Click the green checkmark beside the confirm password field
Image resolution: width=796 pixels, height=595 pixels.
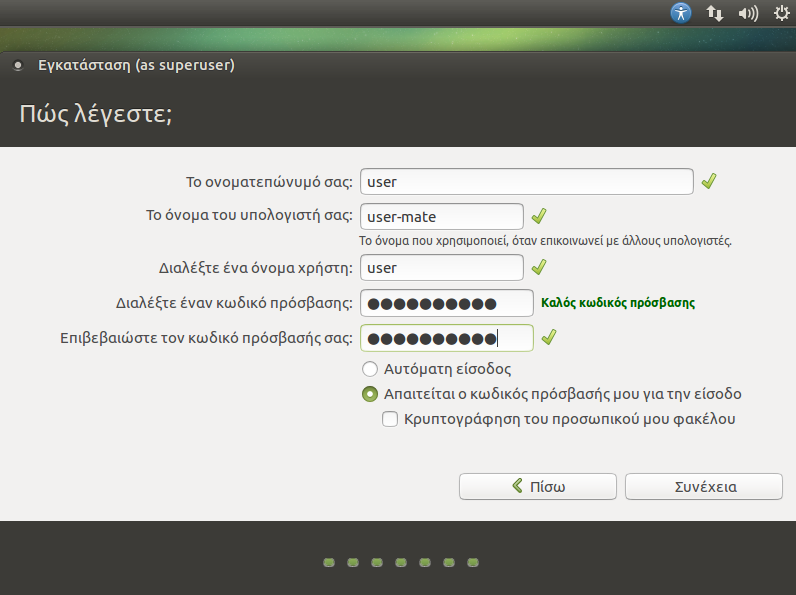pos(548,338)
